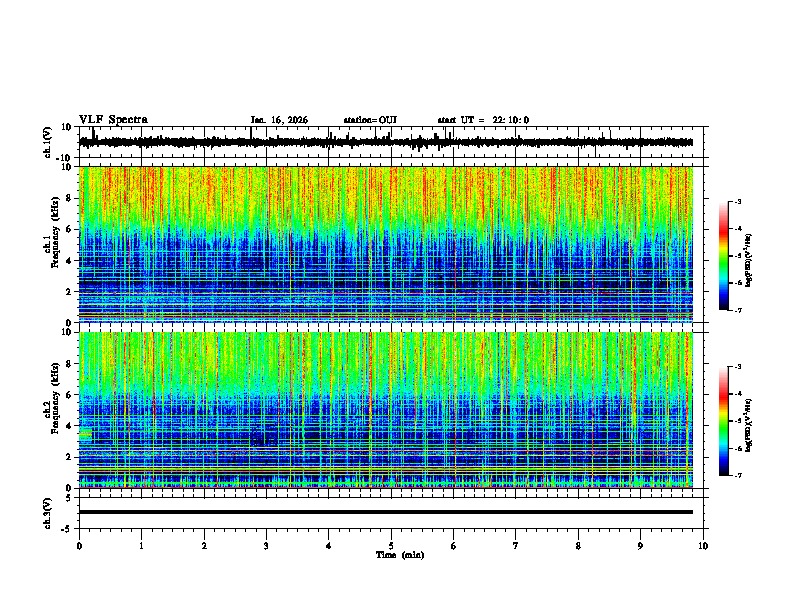Click time axis tick label "9"
This screenshot has width=792, height=612.
pos(640,546)
